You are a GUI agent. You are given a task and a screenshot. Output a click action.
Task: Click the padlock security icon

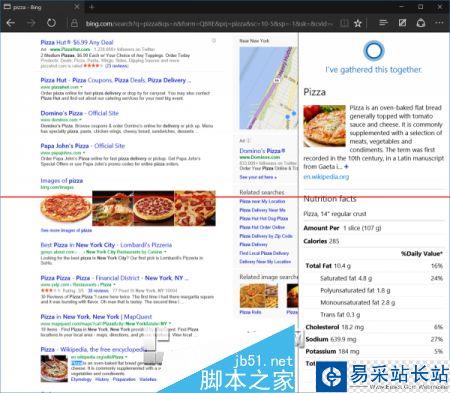pyautogui.click(x=74, y=23)
